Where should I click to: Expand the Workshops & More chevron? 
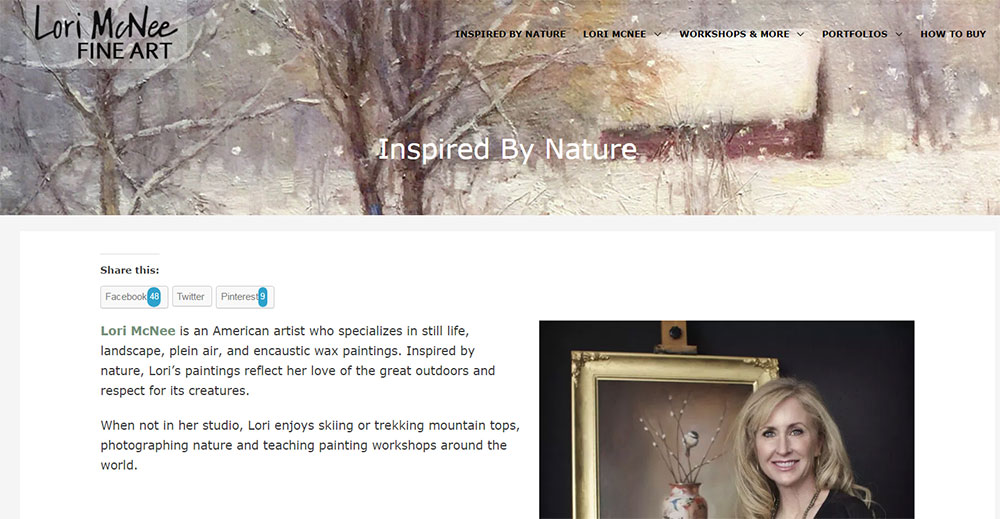point(800,34)
